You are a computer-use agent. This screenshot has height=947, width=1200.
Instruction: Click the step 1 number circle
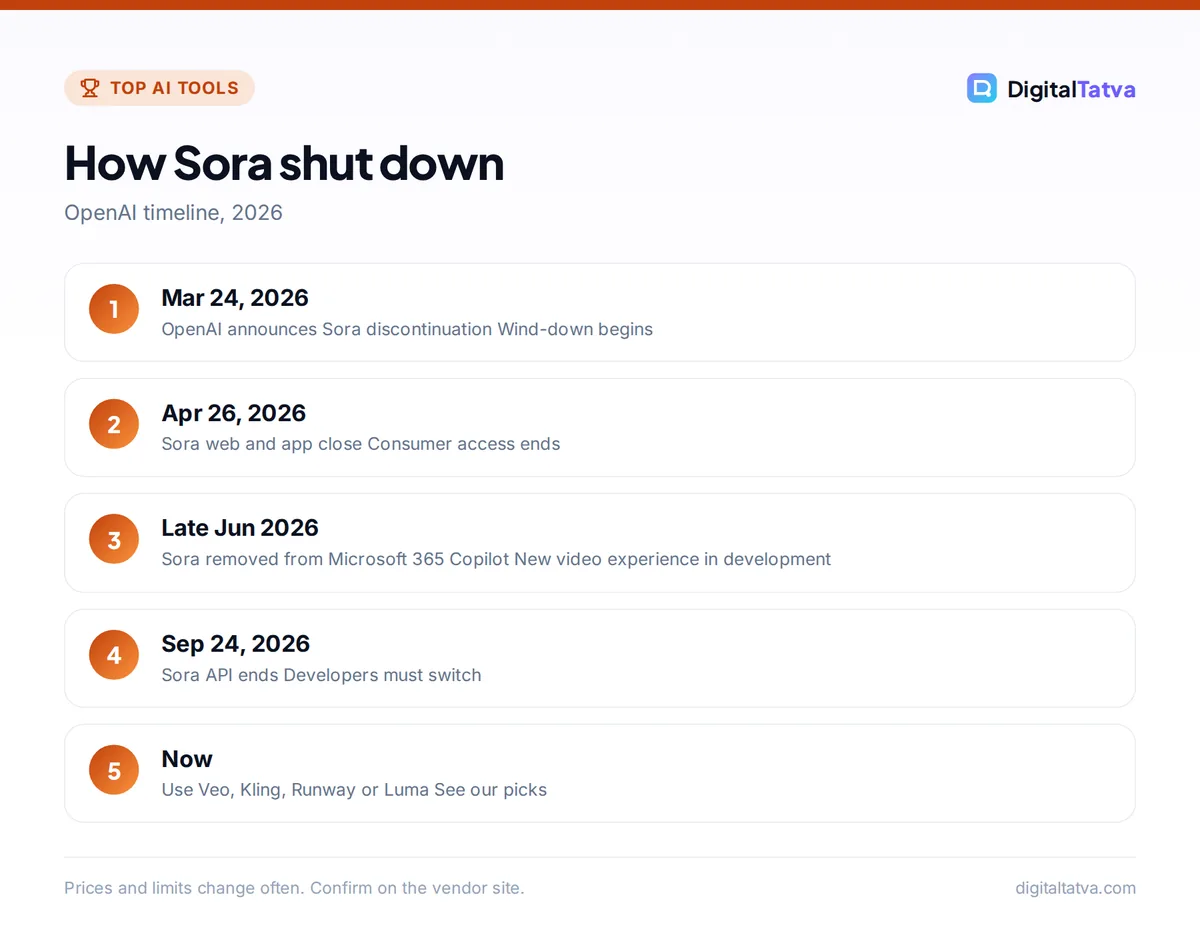point(114,309)
